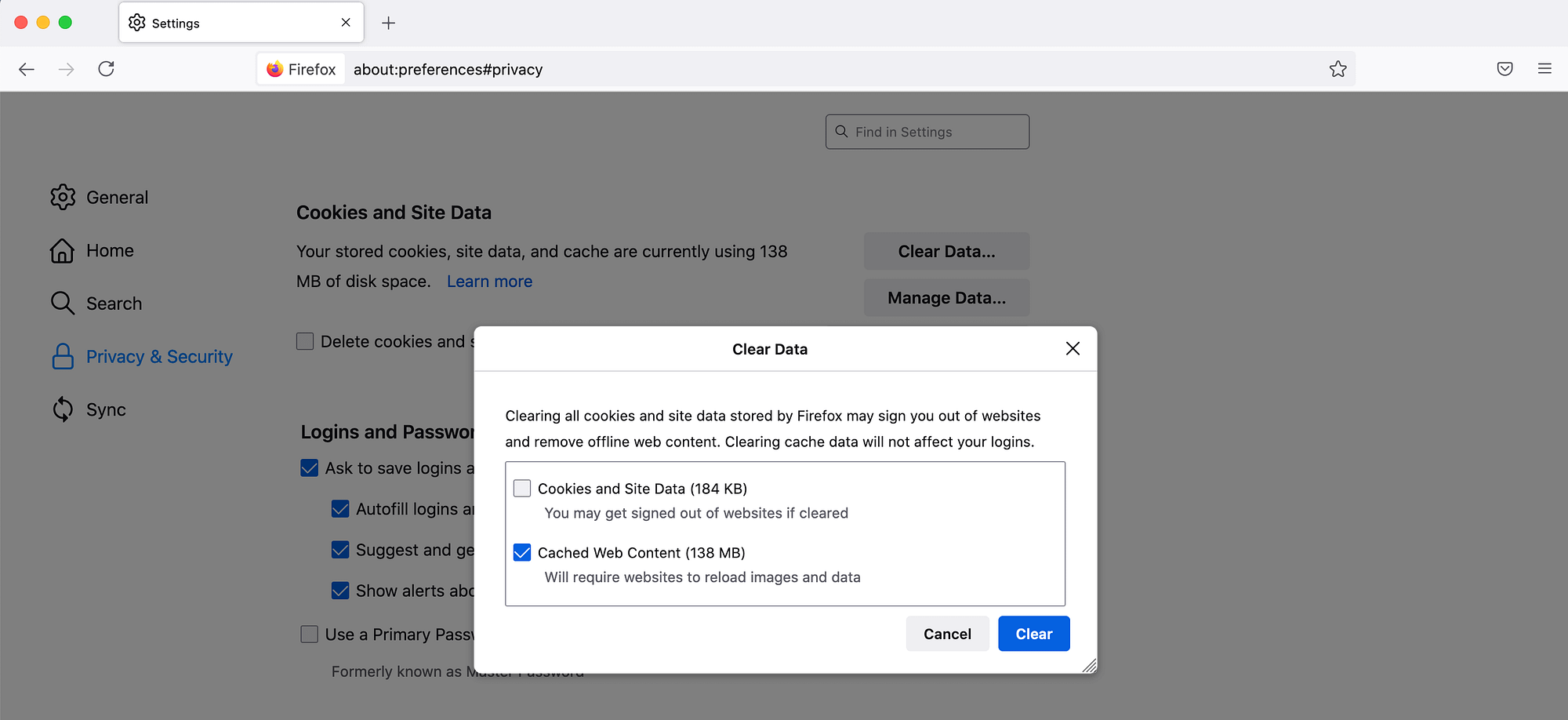
Task: Enable Use a Primary Password
Action: [x=309, y=634]
